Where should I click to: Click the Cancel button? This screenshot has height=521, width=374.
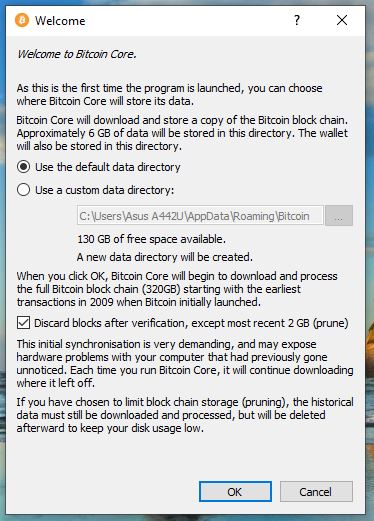click(316, 492)
